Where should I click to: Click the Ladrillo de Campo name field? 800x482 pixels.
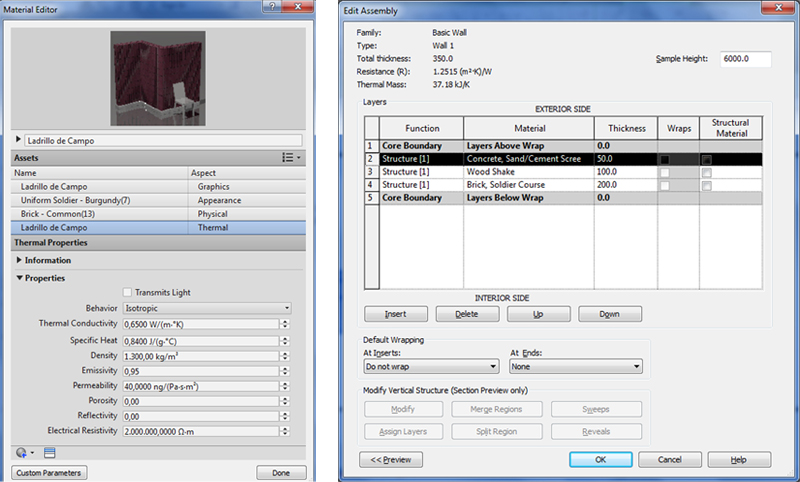tap(163, 140)
